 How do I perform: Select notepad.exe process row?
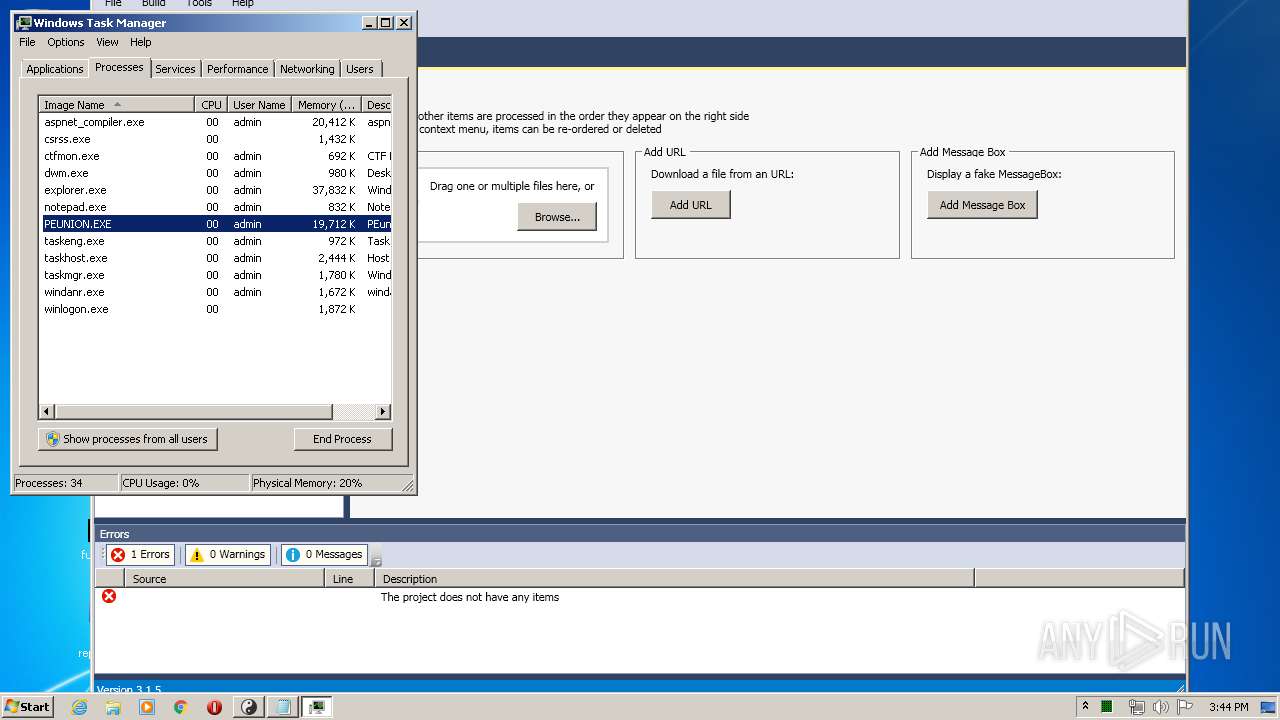click(215, 207)
